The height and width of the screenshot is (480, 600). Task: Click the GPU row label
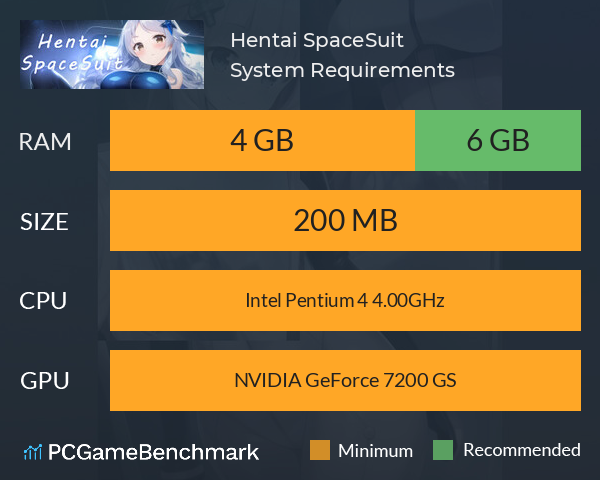44,380
